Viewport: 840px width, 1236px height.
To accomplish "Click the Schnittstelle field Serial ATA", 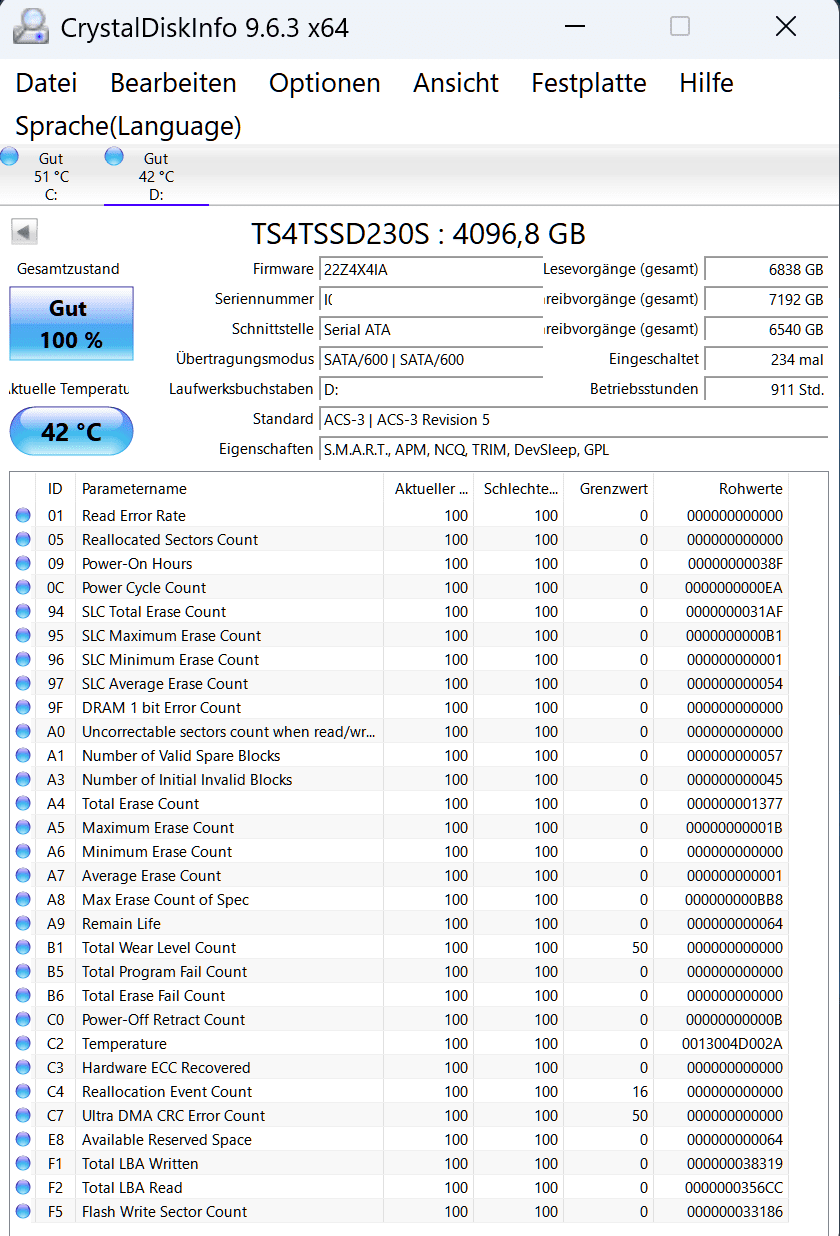I will 431,329.
